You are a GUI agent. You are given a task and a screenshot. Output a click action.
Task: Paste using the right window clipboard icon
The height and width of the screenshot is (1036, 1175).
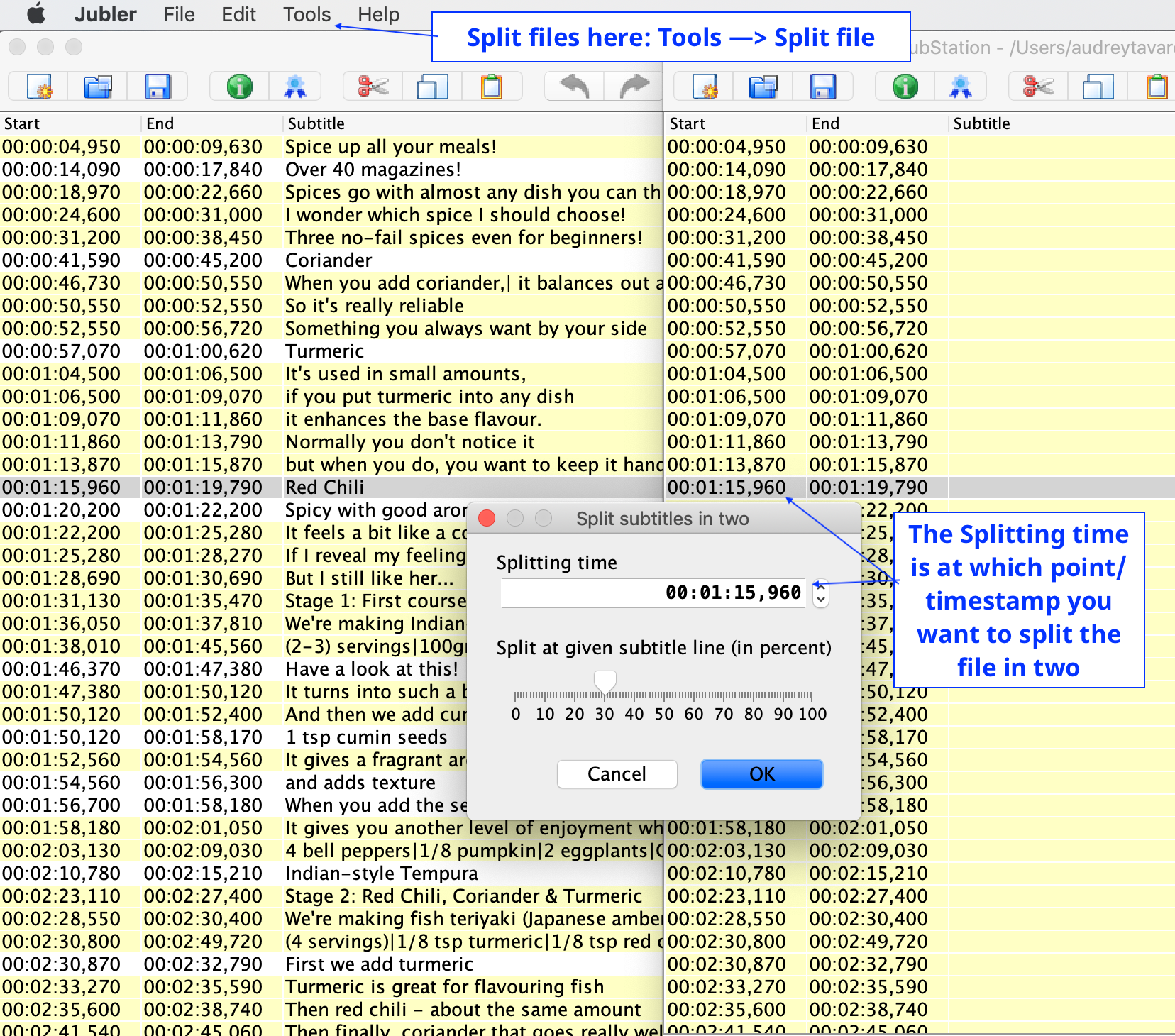point(1157,87)
